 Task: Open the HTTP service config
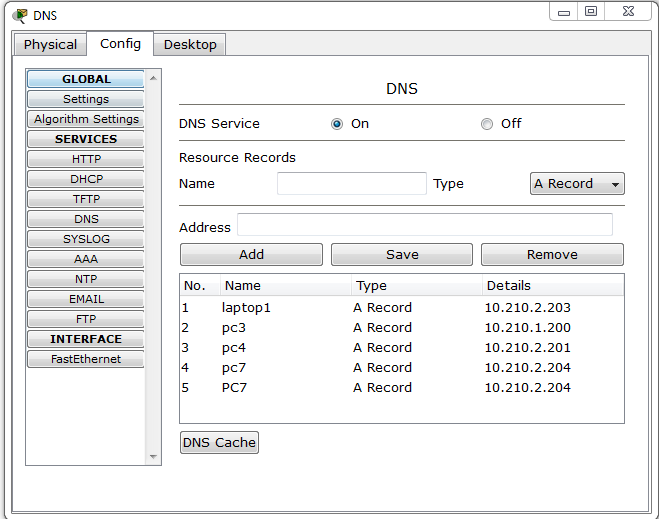pyautogui.click(x=86, y=159)
